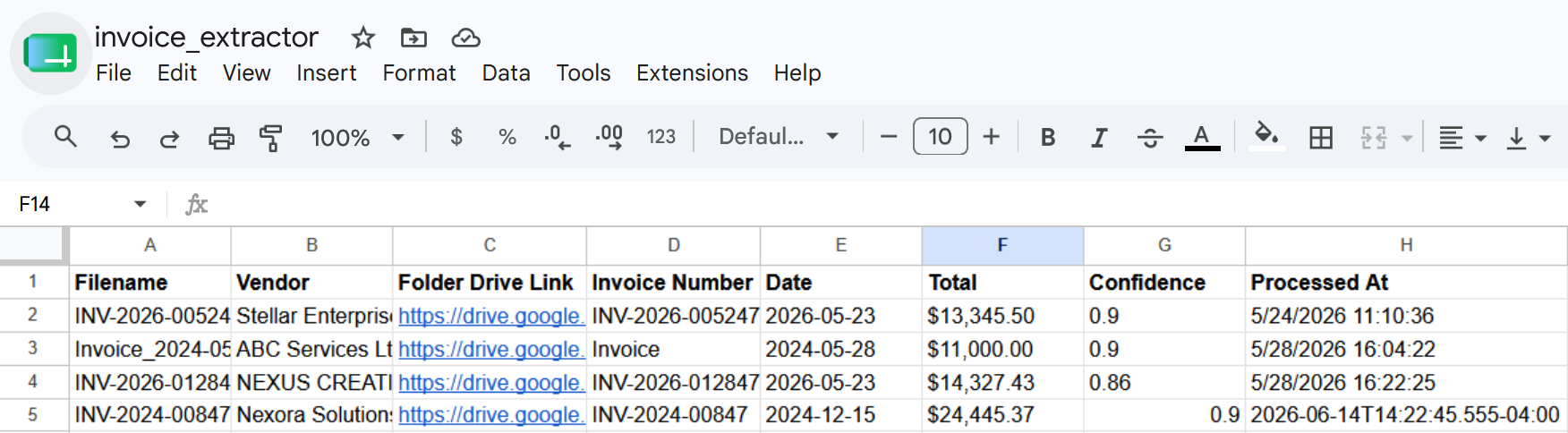Check the cloud save status icon
The image size is (1568, 433).
pyautogui.click(x=465, y=38)
